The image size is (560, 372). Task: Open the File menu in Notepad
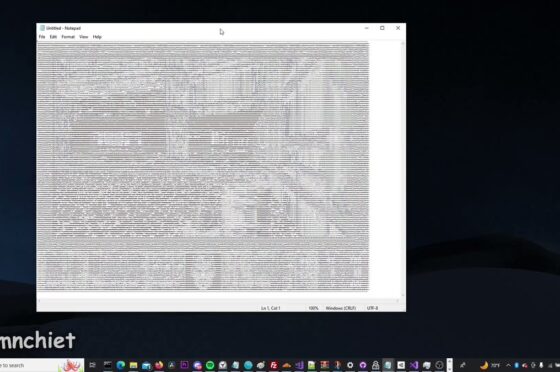point(42,37)
